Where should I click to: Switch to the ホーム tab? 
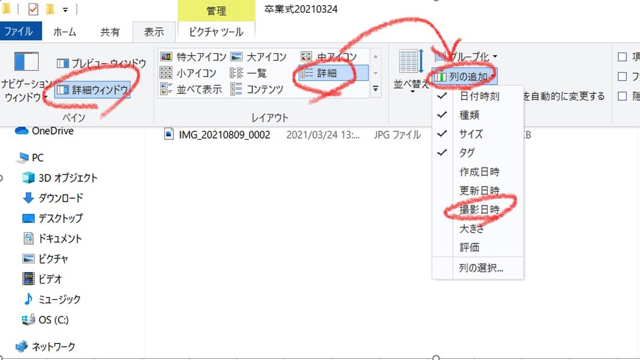pos(64,32)
